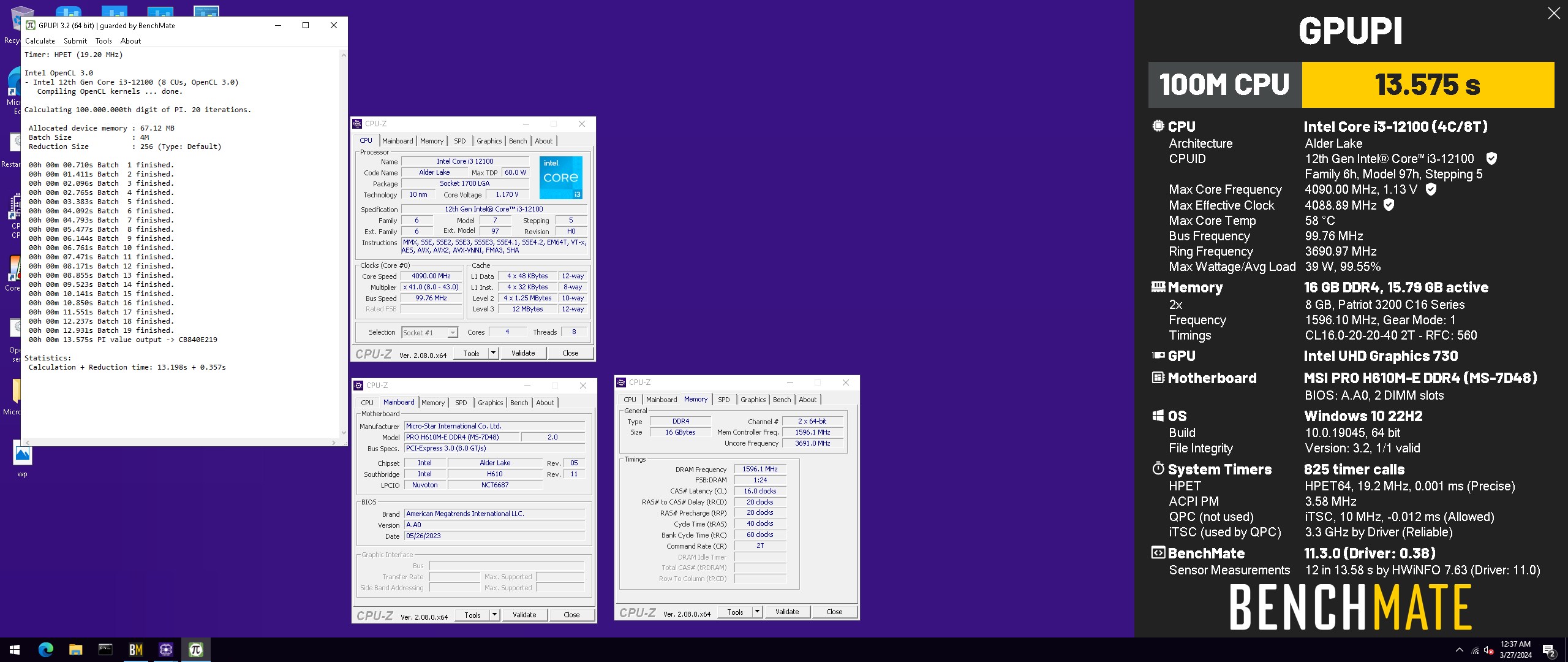The height and width of the screenshot is (662, 1568).
Task: Open the About menu in GPUPI
Action: click(130, 41)
